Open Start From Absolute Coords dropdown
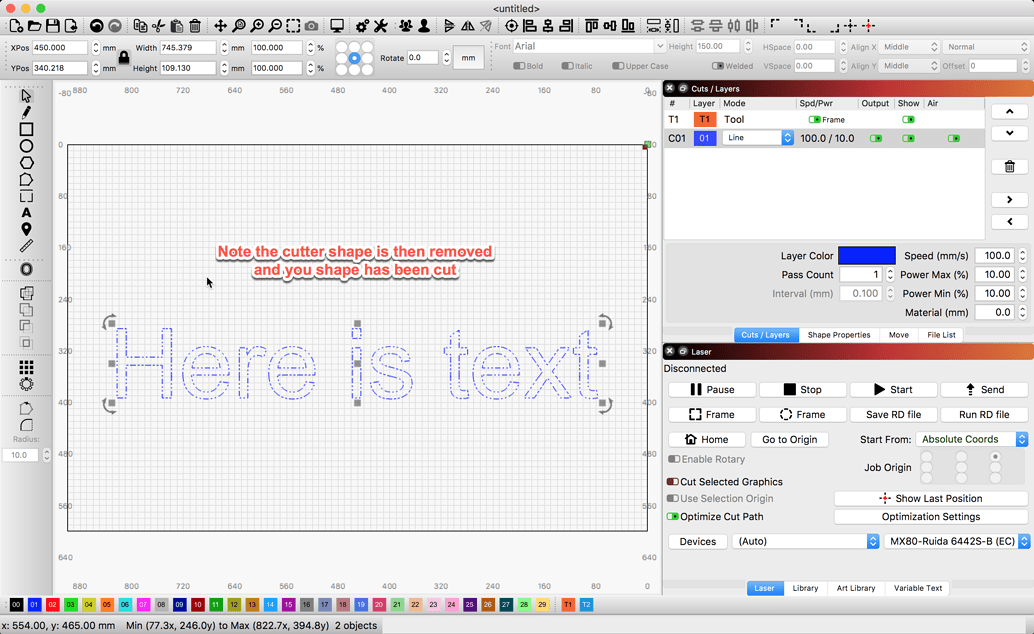Screen dimensions: 1034x634 971,439
